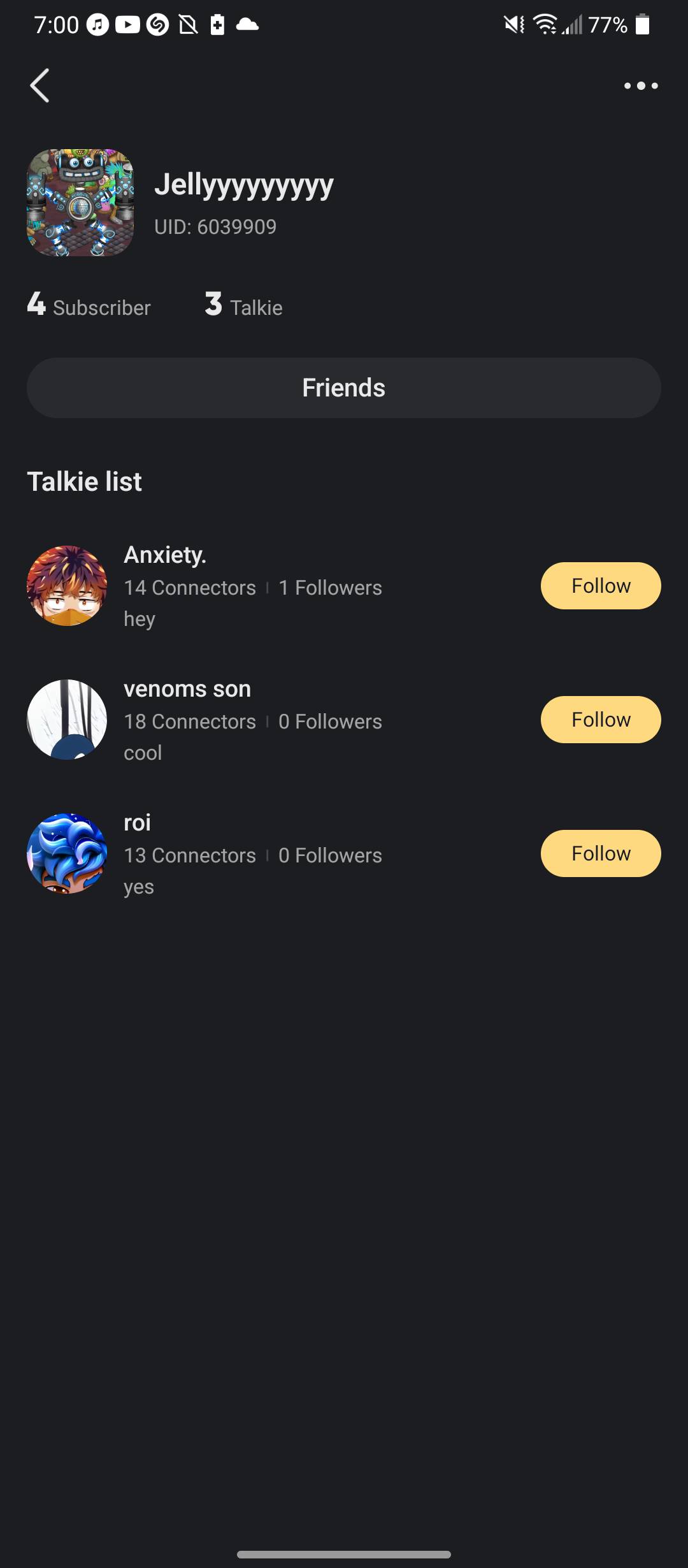Select the venoms son talkie name
This screenshot has width=688, height=1568.
coord(187,689)
